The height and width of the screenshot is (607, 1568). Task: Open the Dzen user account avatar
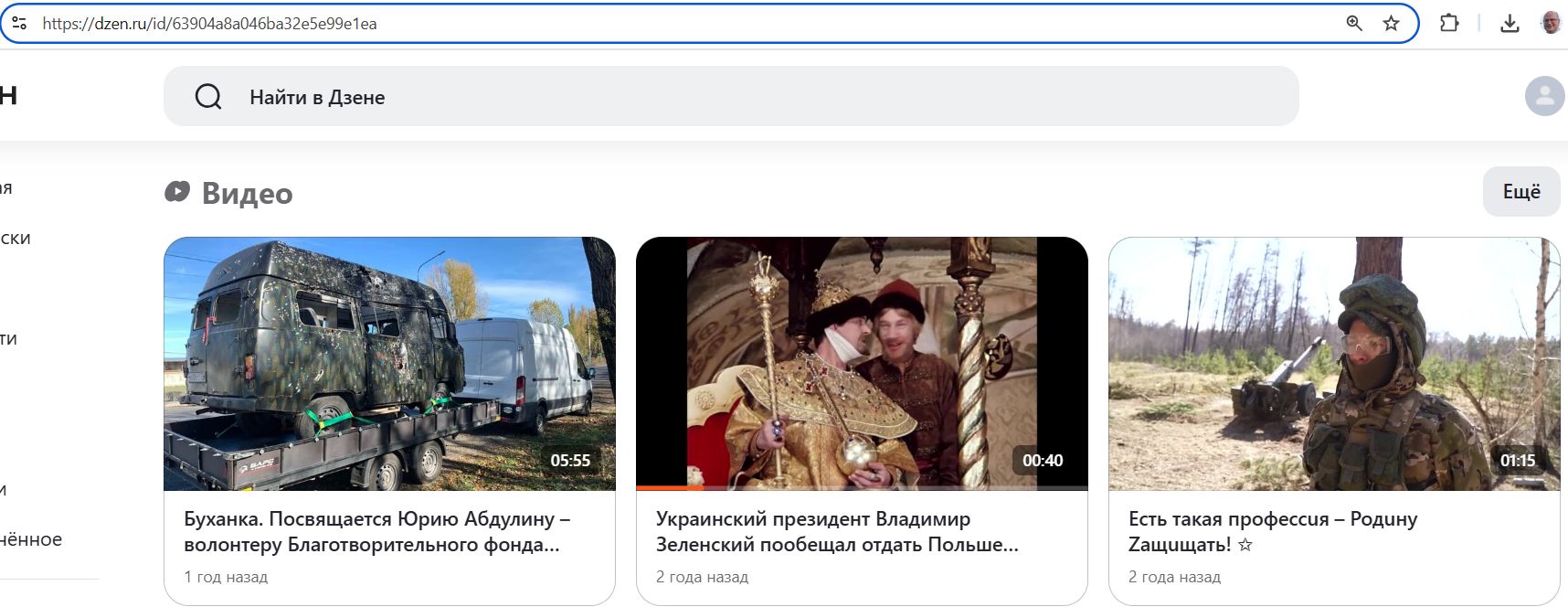1545,96
